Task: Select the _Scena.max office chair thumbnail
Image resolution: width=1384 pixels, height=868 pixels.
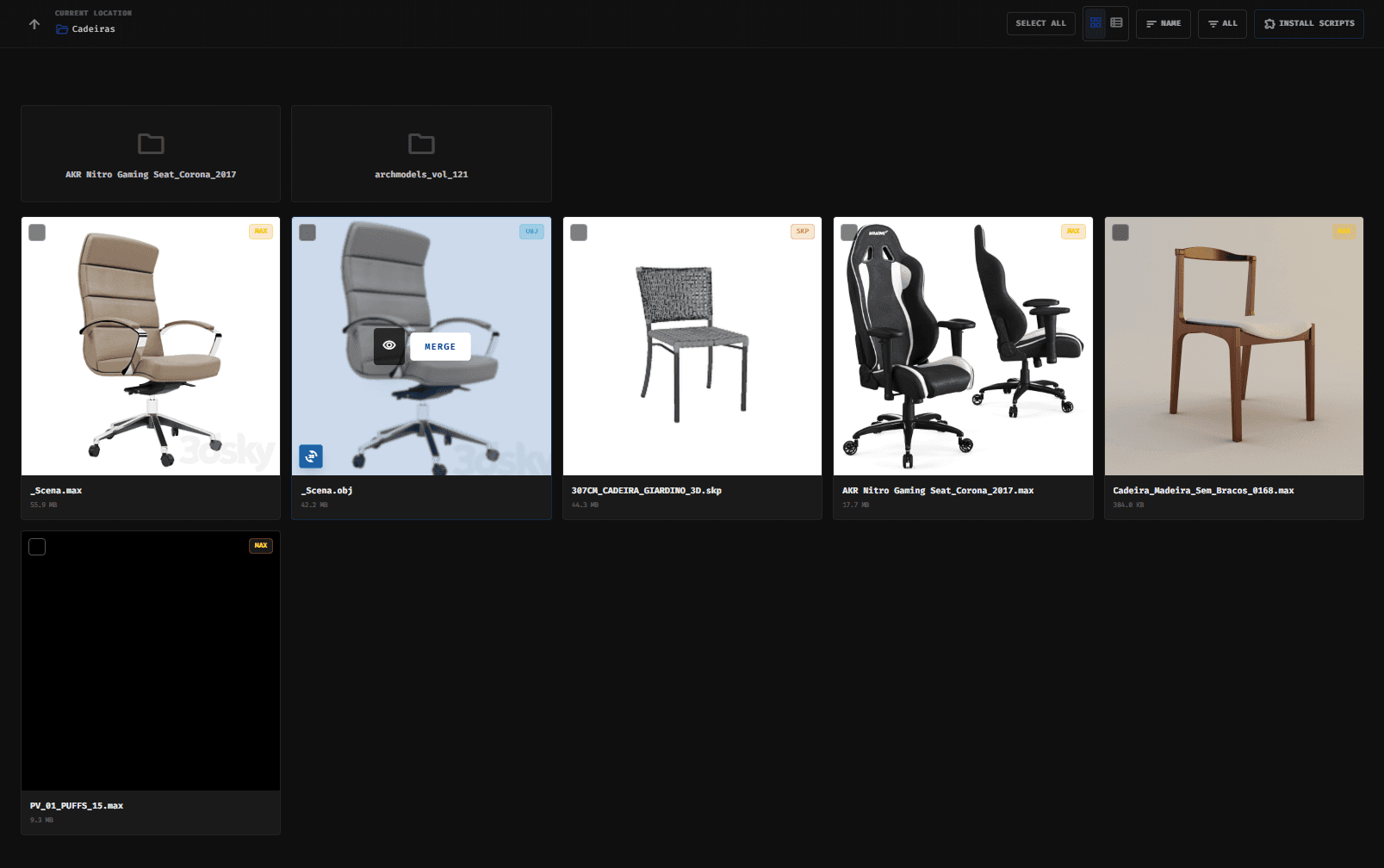Action: pyautogui.click(x=151, y=346)
